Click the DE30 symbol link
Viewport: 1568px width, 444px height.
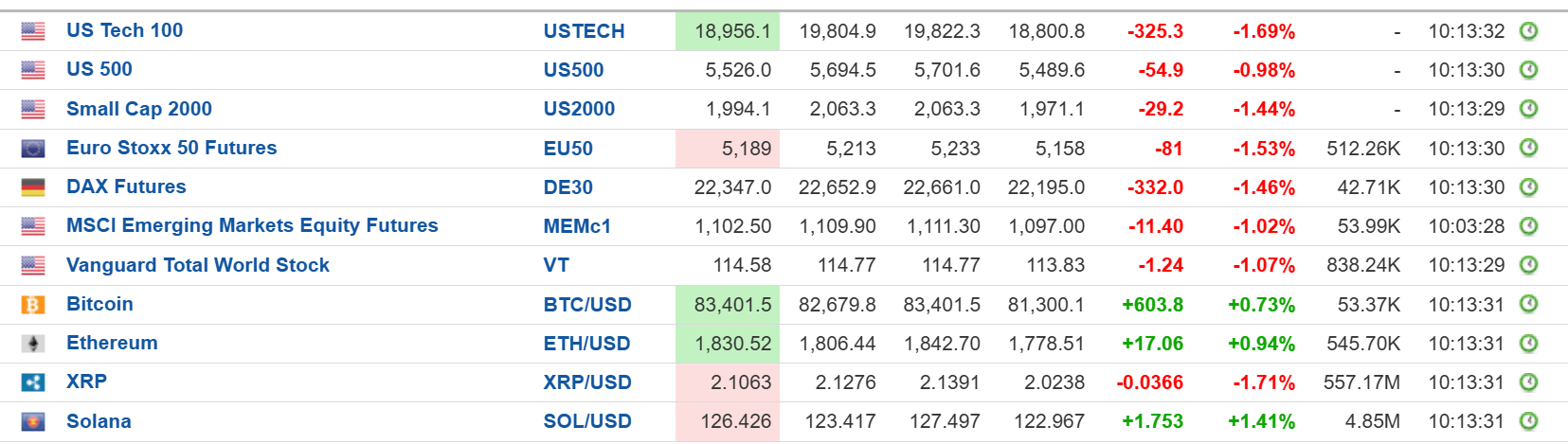568,187
